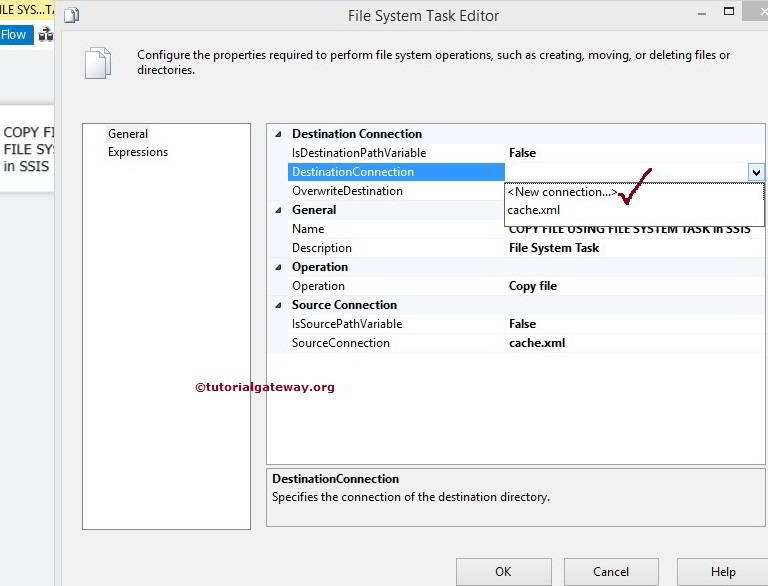Click the Cancel button
The image size is (768, 586).
click(x=611, y=572)
